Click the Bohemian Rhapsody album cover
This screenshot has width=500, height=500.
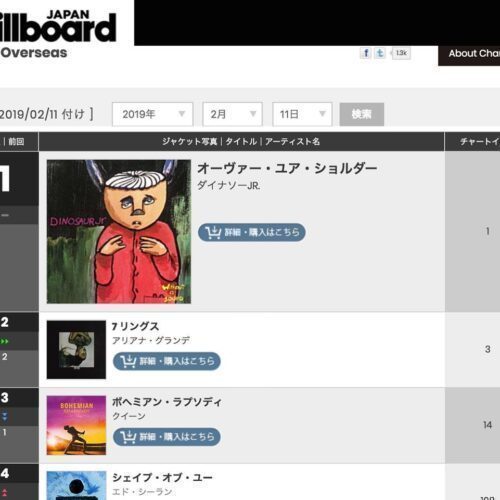tap(76, 425)
